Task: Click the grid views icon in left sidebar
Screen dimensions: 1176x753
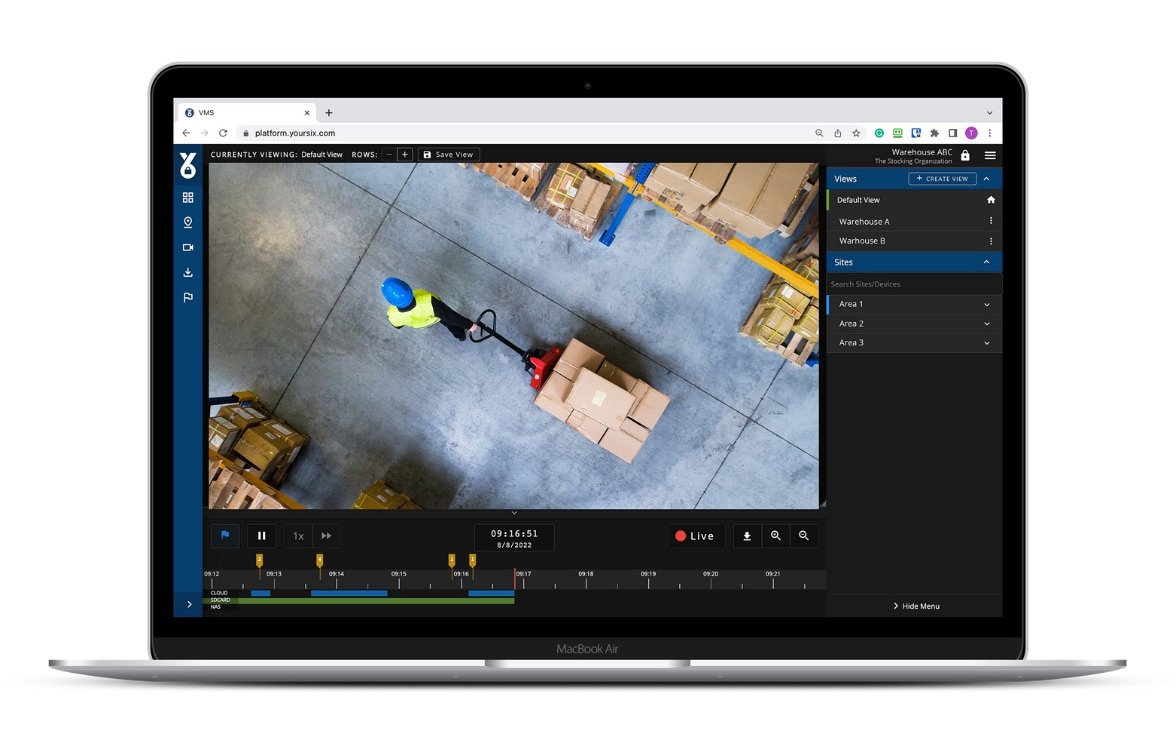Action: (x=188, y=197)
